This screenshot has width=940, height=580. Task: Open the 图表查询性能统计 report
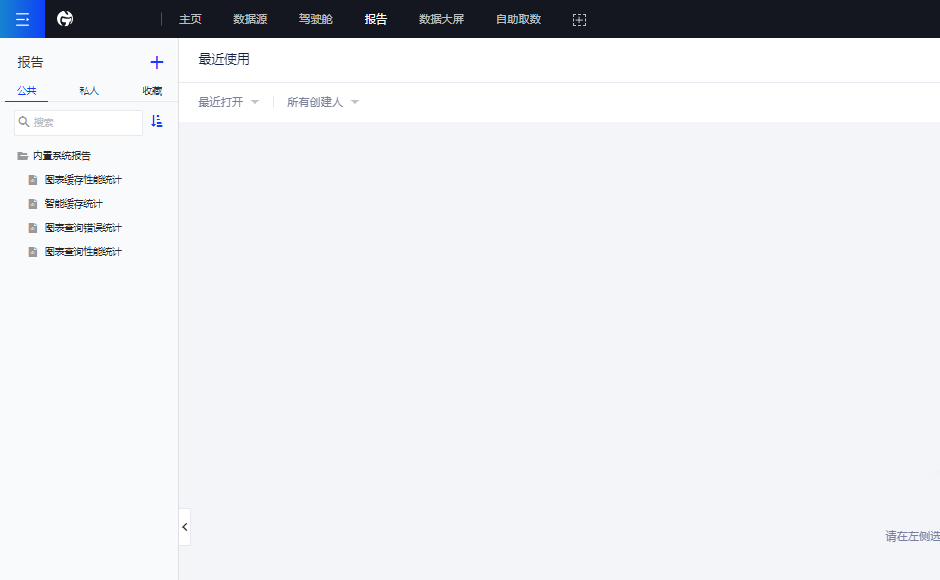(x=83, y=252)
